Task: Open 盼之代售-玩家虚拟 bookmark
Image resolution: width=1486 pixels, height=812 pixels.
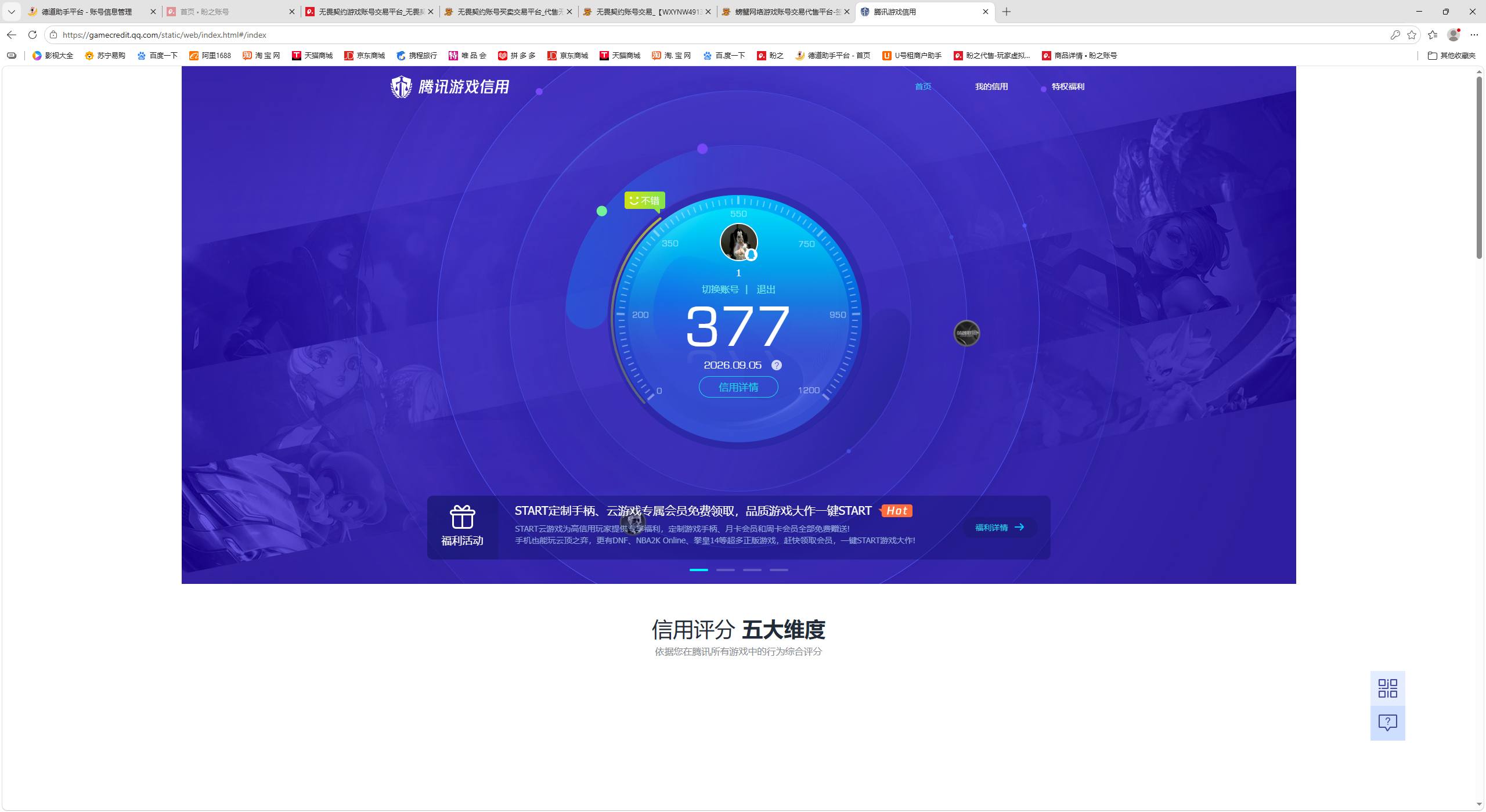Action: coord(992,56)
